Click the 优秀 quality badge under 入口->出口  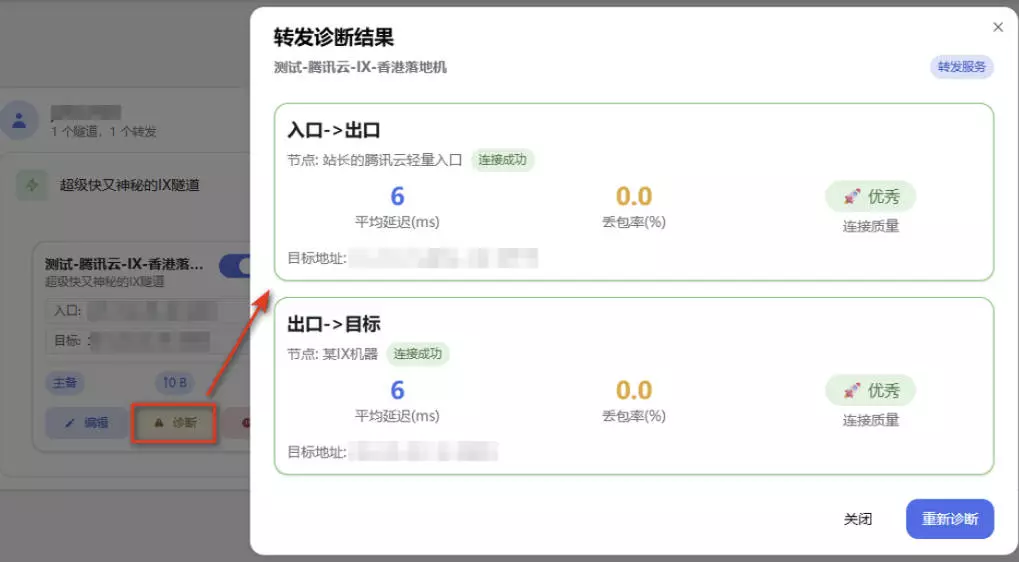pyautogui.click(x=870, y=196)
